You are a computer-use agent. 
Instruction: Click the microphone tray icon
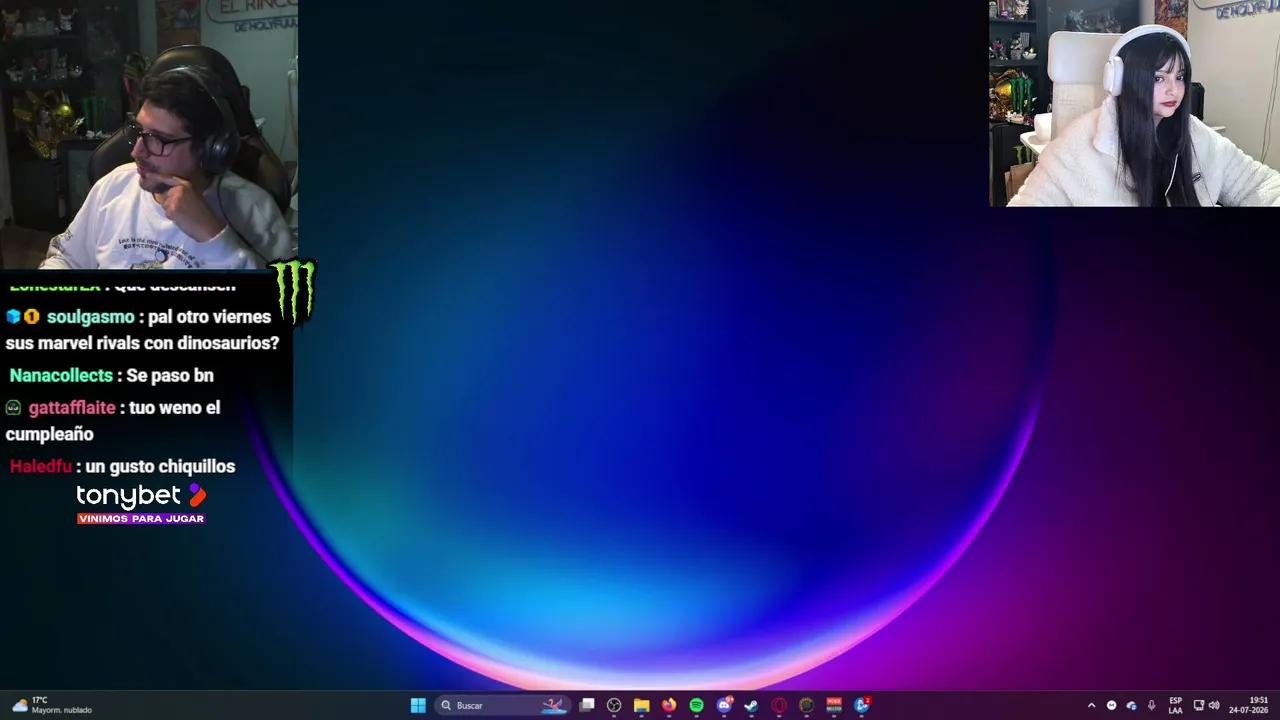(x=1151, y=705)
